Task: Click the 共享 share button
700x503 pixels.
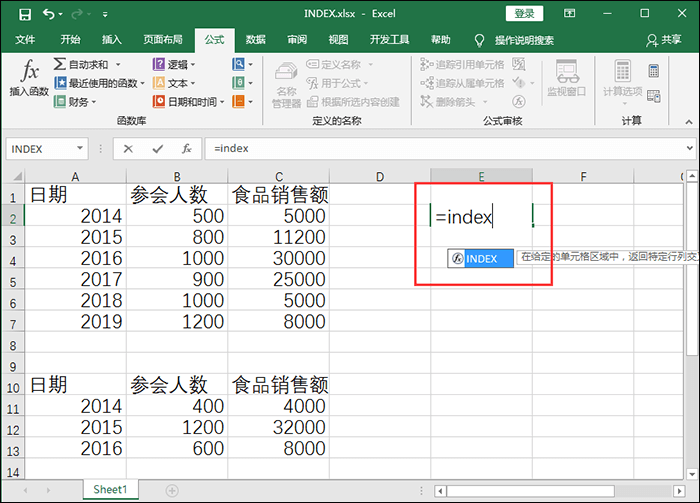Action: 664,40
